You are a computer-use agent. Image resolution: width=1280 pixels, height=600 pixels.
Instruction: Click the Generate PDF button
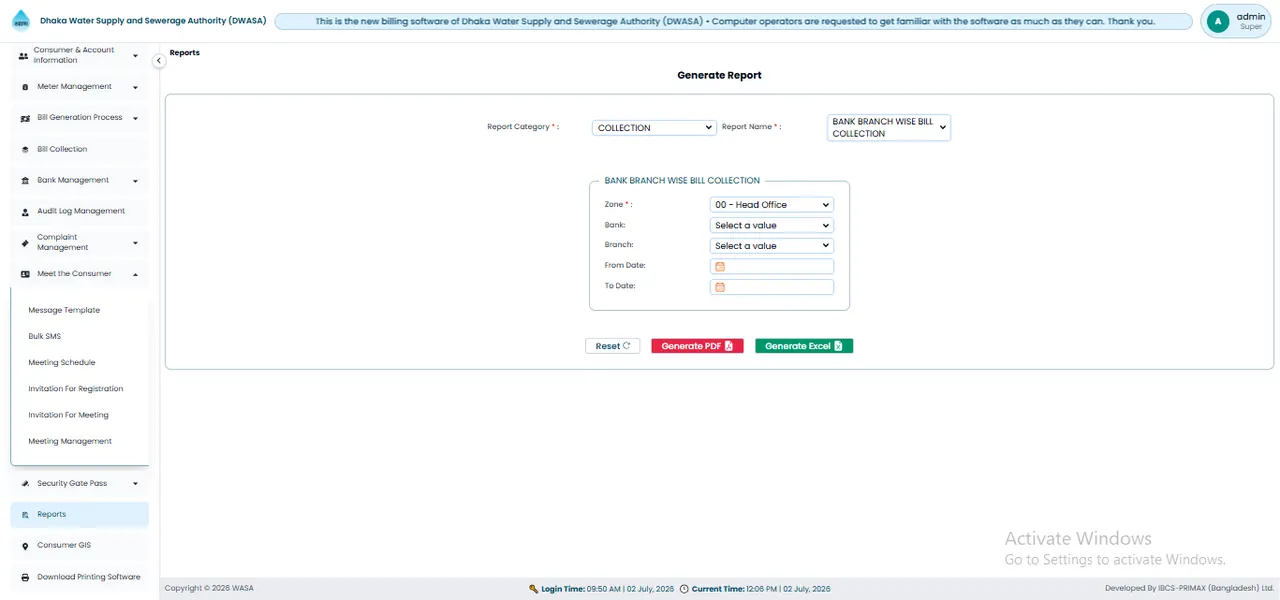pos(697,346)
